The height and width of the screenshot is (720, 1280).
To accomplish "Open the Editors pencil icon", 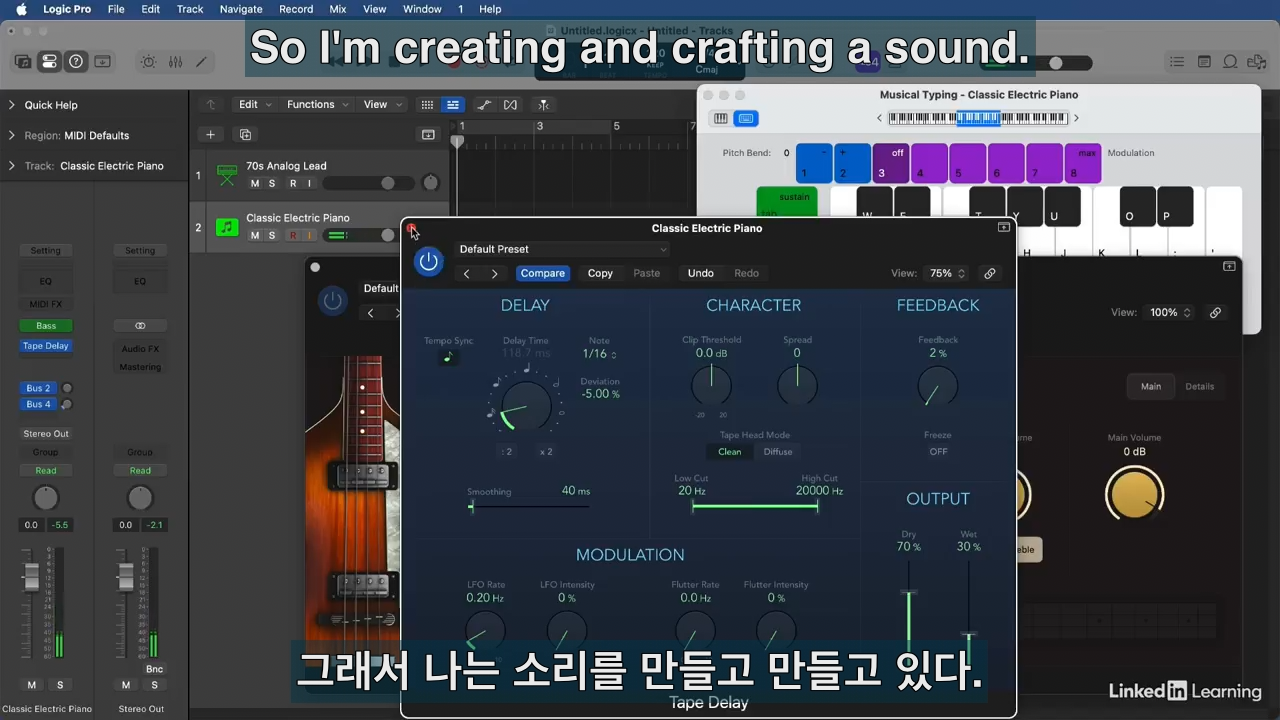I will [x=201, y=62].
